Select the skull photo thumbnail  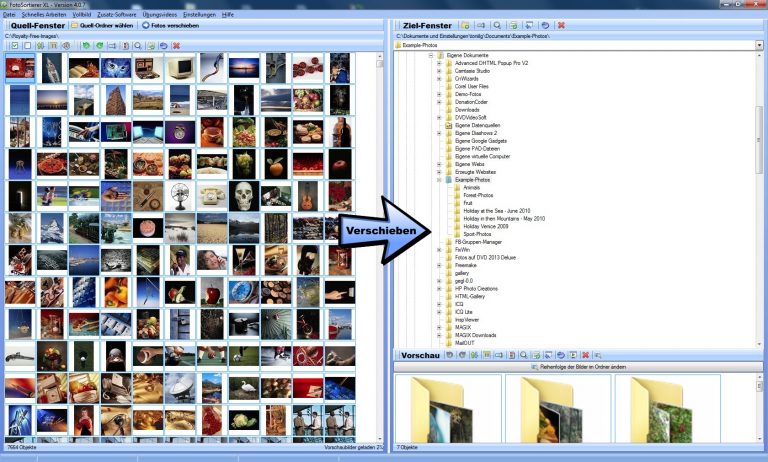point(243,195)
